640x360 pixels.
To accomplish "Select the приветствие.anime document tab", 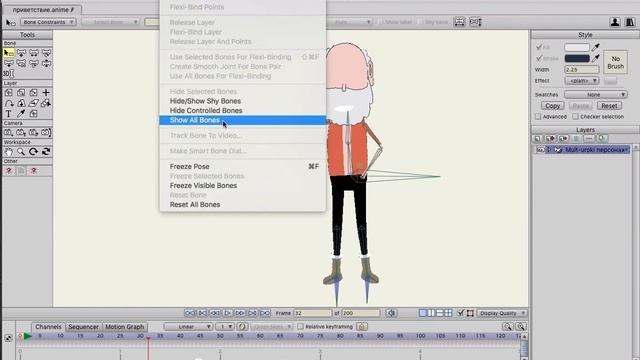I will [x=43, y=9].
